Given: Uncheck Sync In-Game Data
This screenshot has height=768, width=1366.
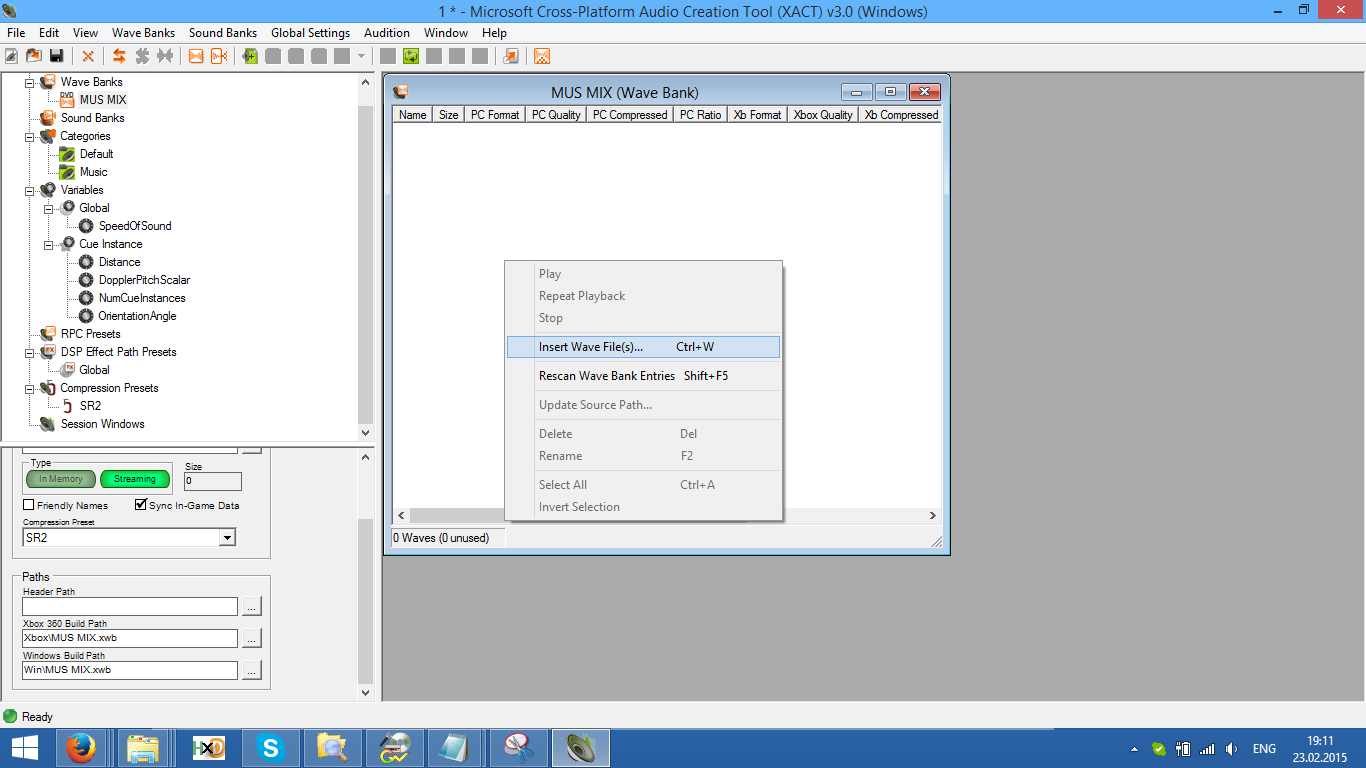Looking at the screenshot, I should 141,506.
